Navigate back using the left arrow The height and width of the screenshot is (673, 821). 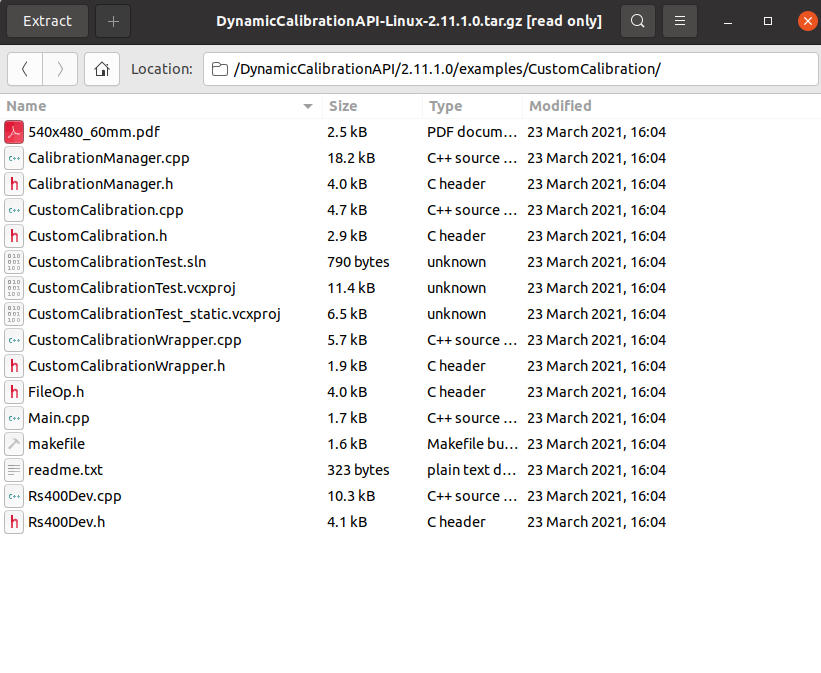[25, 68]
